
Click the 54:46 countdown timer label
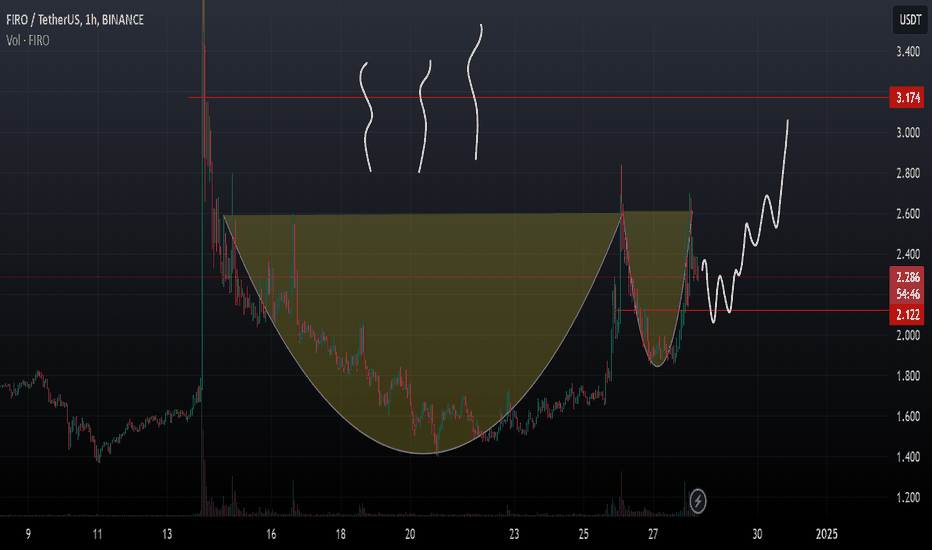(x=906, y=294)
